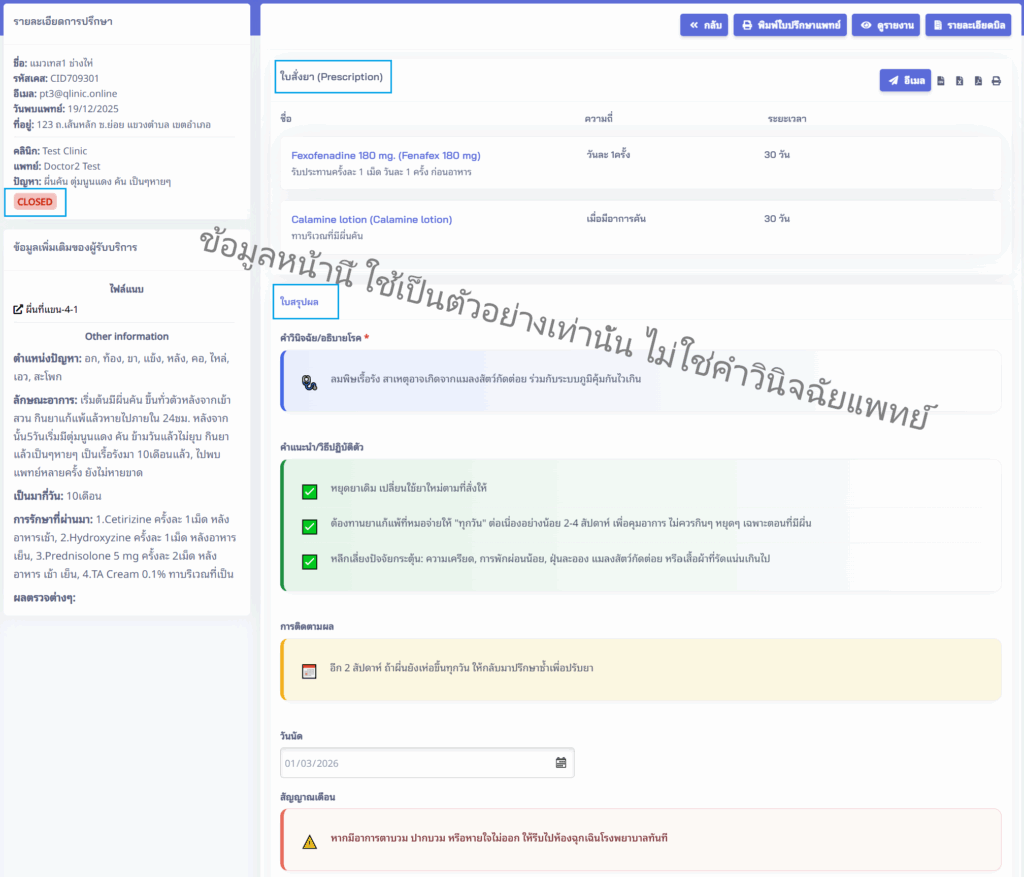Viewport: 1024px width, 877px height.
Task: Open Fexofenadine 180 mg. medication link
Action: pos(386,156)
